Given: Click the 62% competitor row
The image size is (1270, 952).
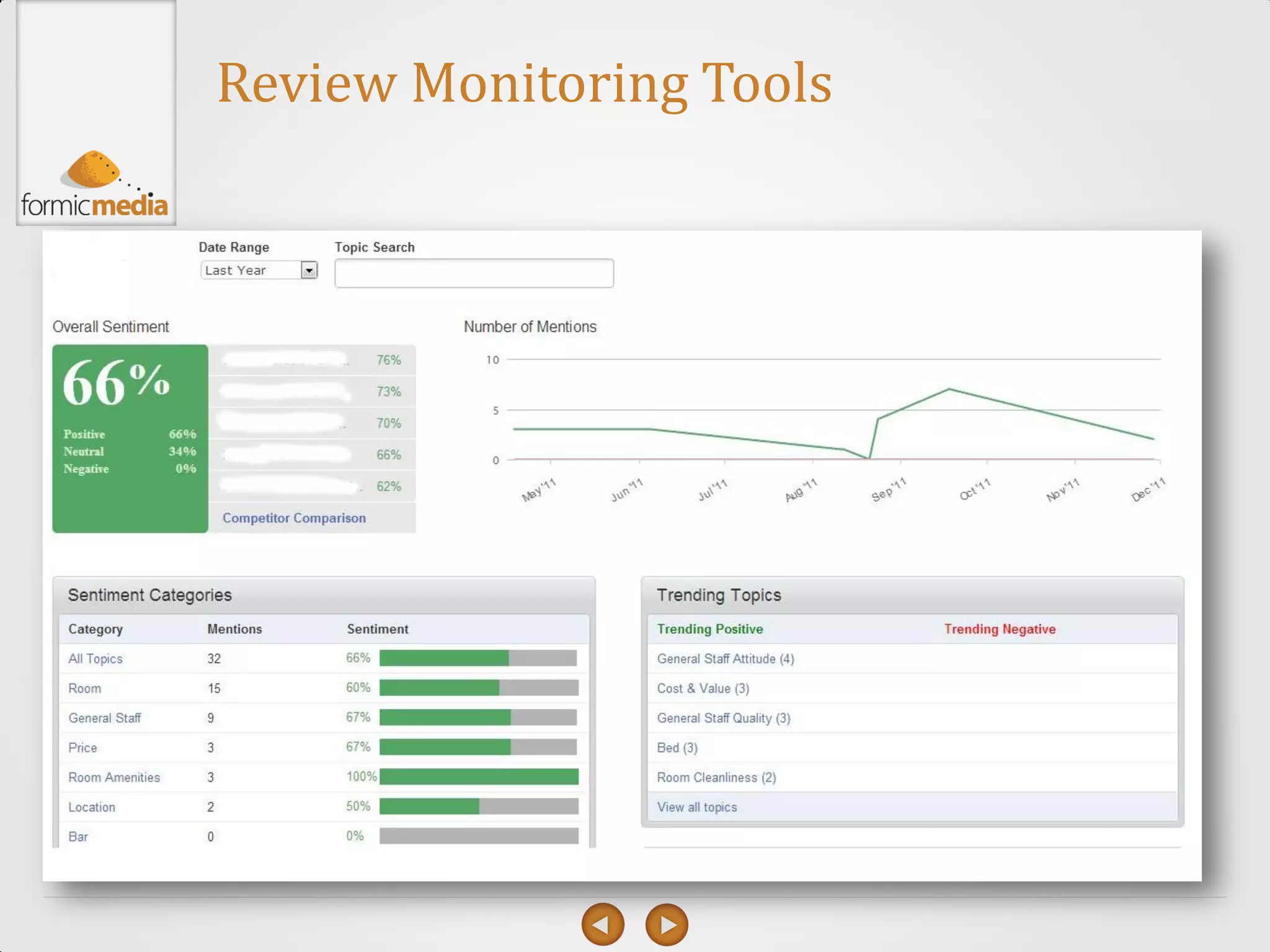Looking at the screenshot, I should 312,487.
